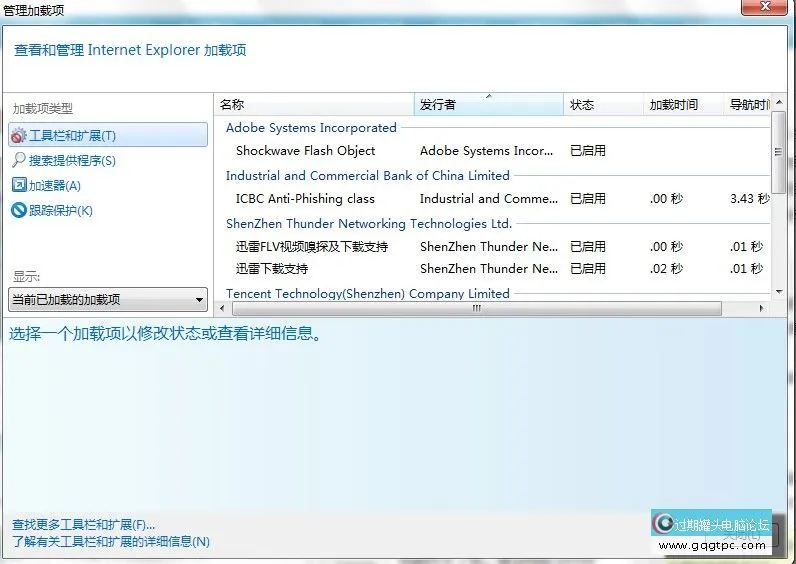Collapse the Adobe Systems Incorporated group
This screenshot has height=564, width=796.
click(311, 127)
